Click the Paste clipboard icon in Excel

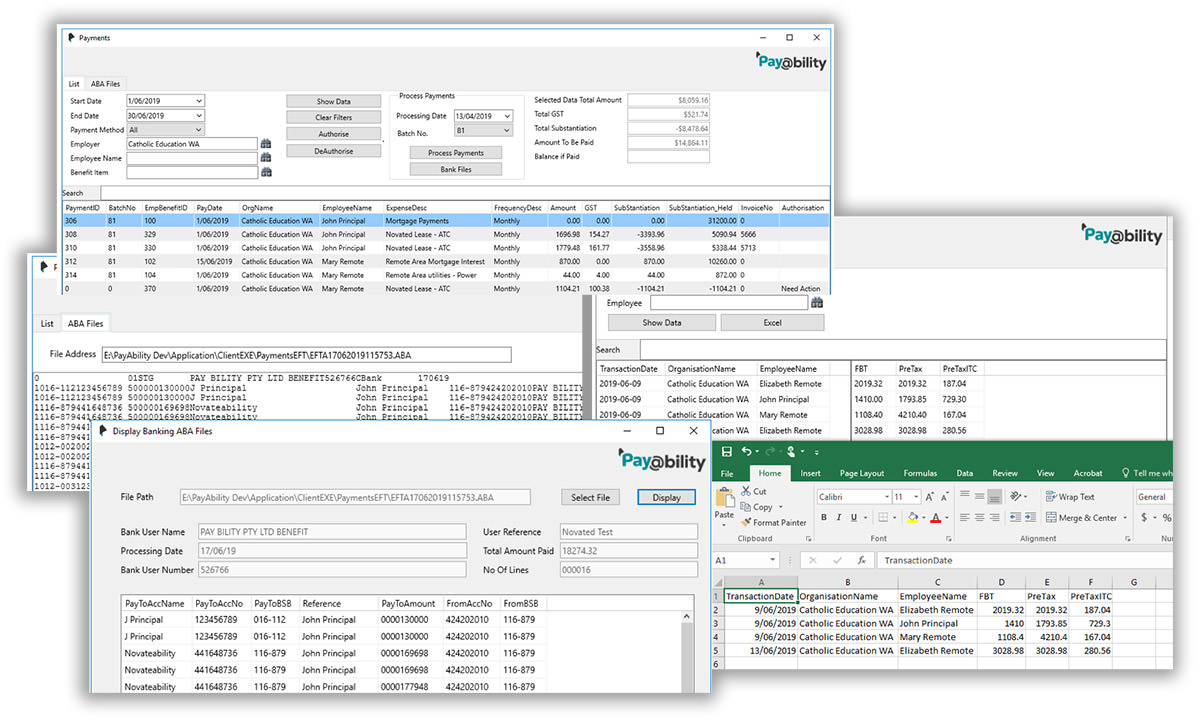724,499
